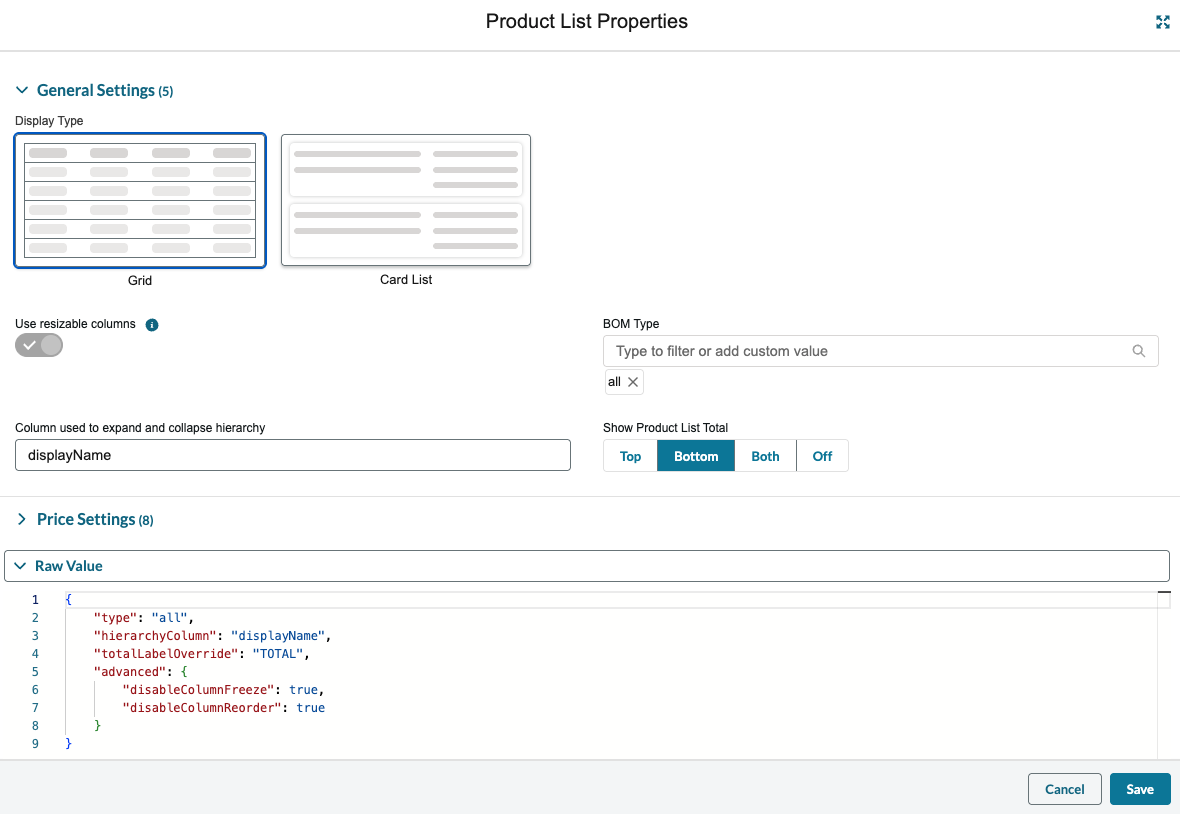Set Show Product List Total to Bottom
1180x814 pixels.
click(696, 456)
